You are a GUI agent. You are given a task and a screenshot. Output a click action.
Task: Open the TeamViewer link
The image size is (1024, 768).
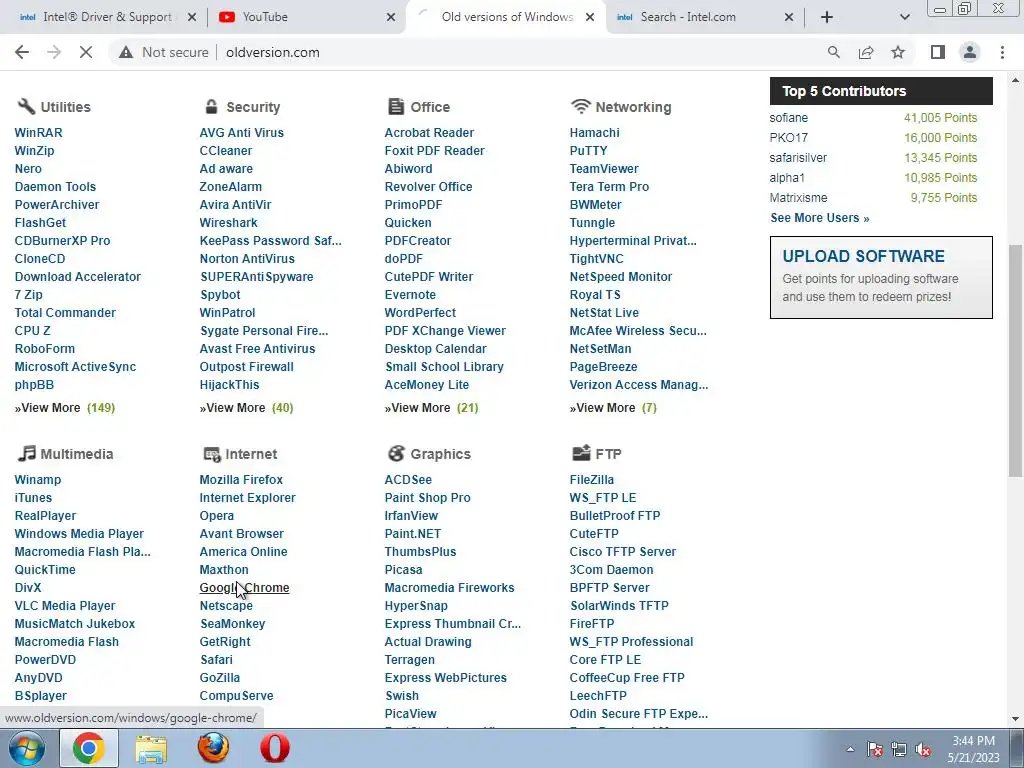coord(603,168)
